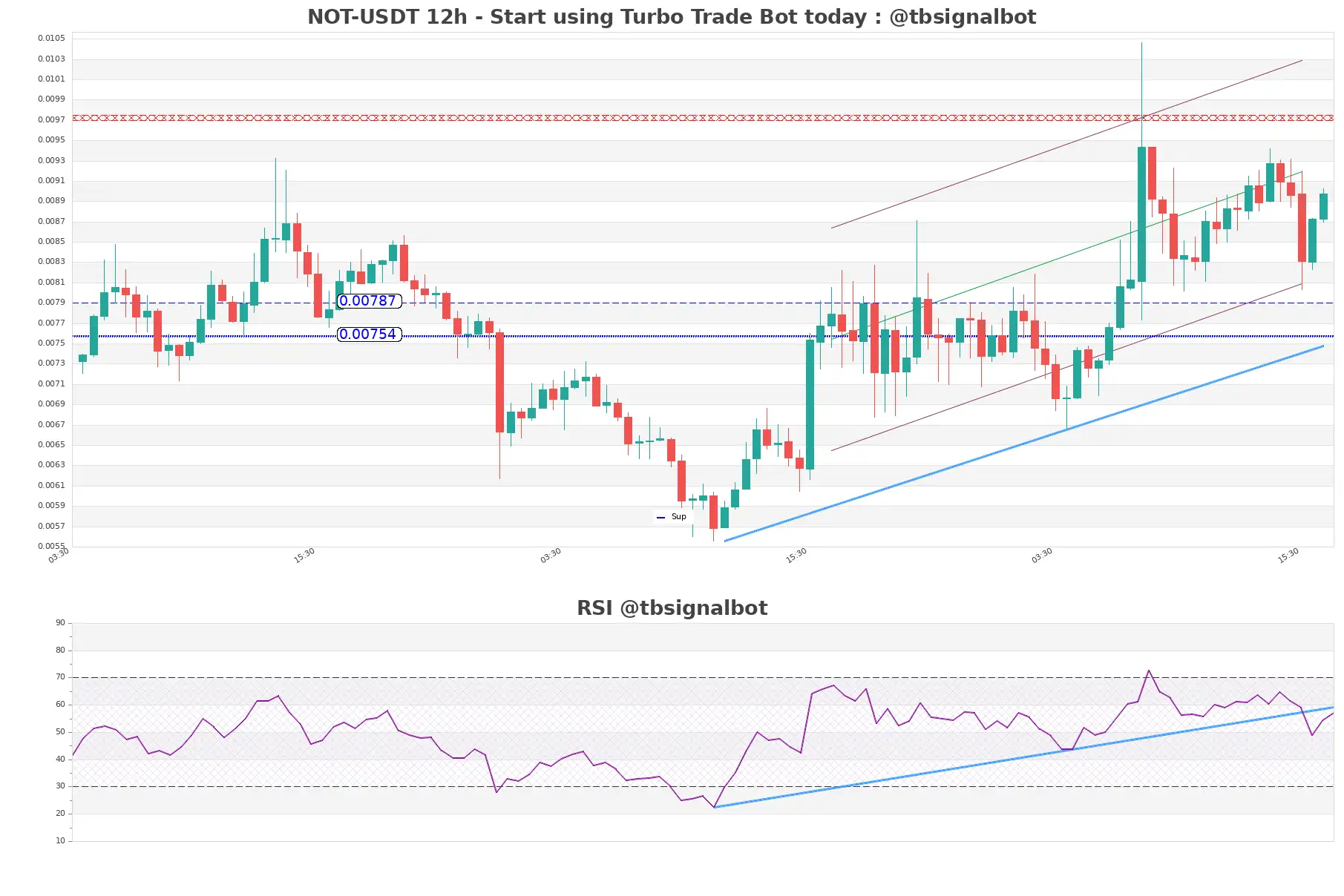Click the 0.0099 price axis label
The height and width of the screenshot is (896, 1344).
(x=51, y=99)
